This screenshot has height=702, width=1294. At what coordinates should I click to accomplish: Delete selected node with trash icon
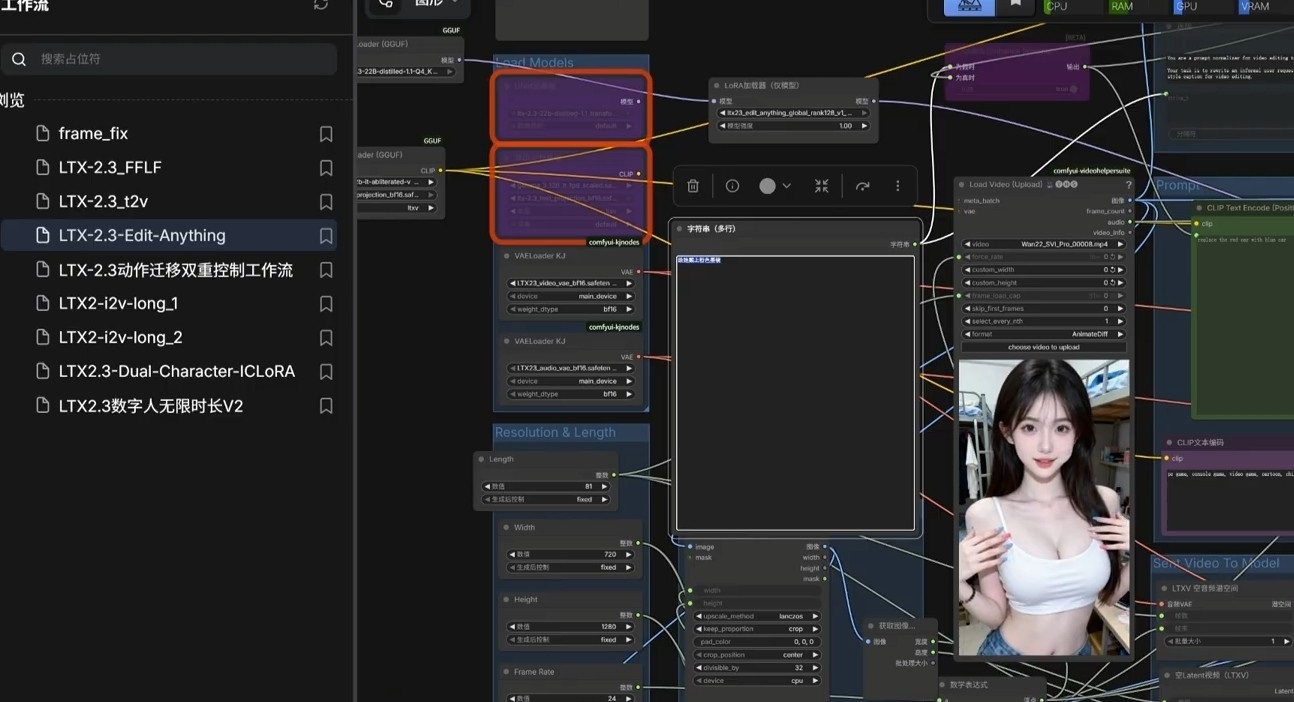coord(693,186)
